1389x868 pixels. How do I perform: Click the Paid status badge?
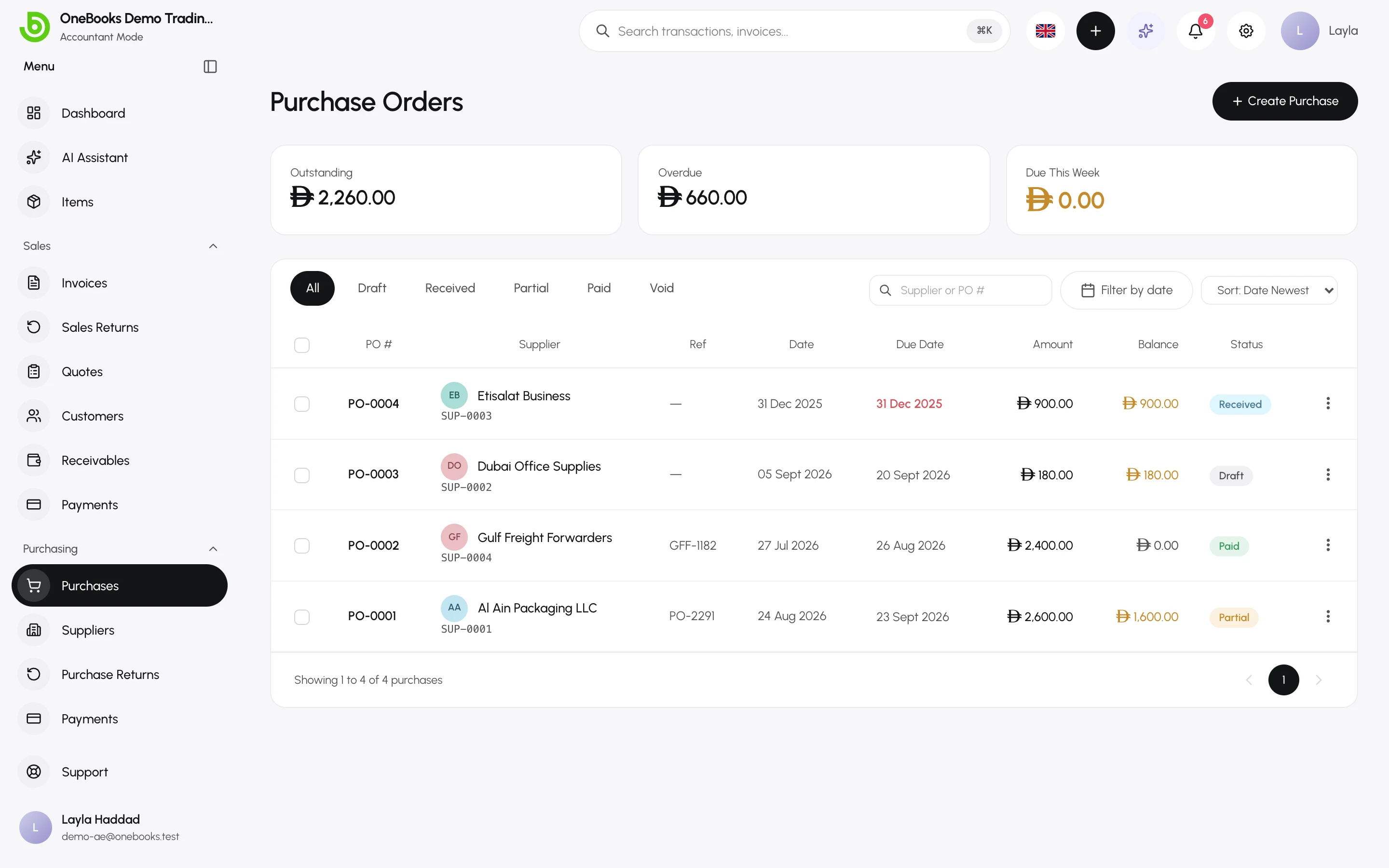(x=1229, y=546)
